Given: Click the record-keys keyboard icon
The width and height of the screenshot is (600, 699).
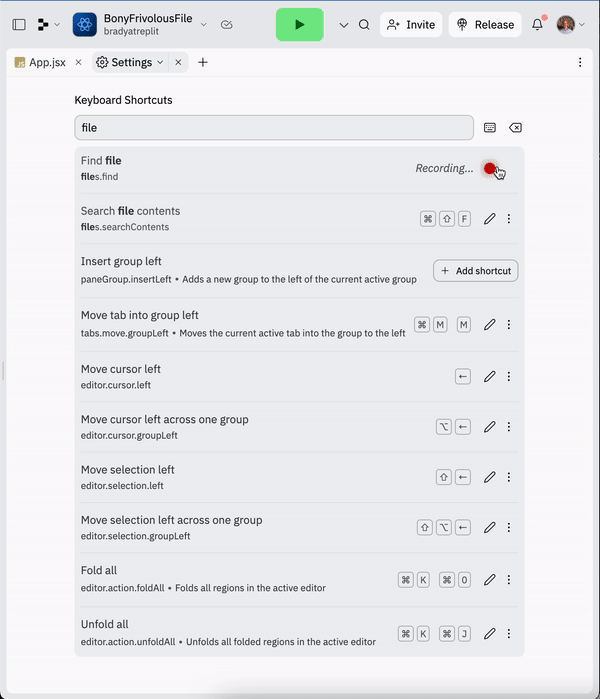Looking at the screenshot, I should pos(490,128).
